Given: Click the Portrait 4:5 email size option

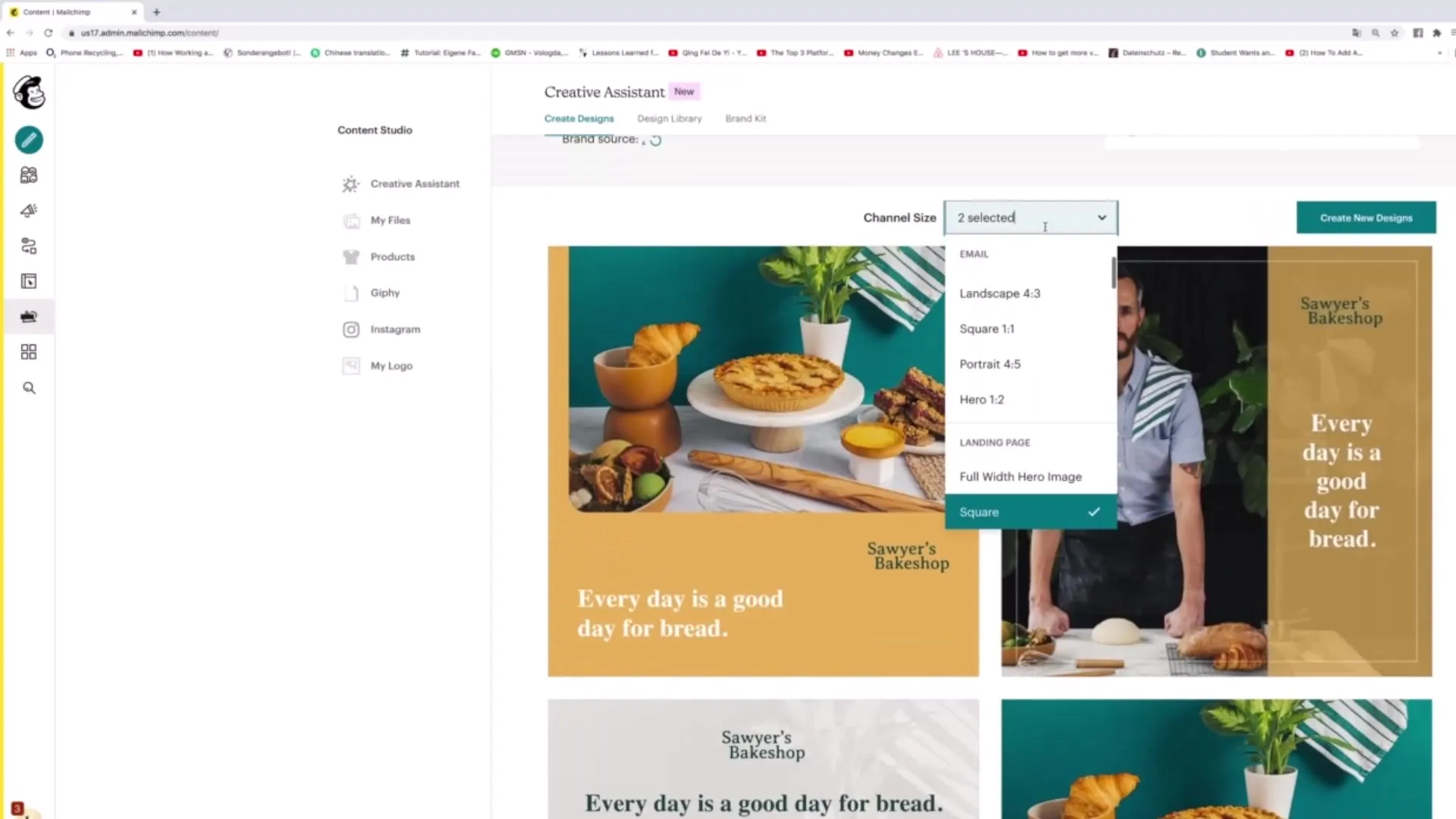Looking at the screenshot, I should coord(990,364).
